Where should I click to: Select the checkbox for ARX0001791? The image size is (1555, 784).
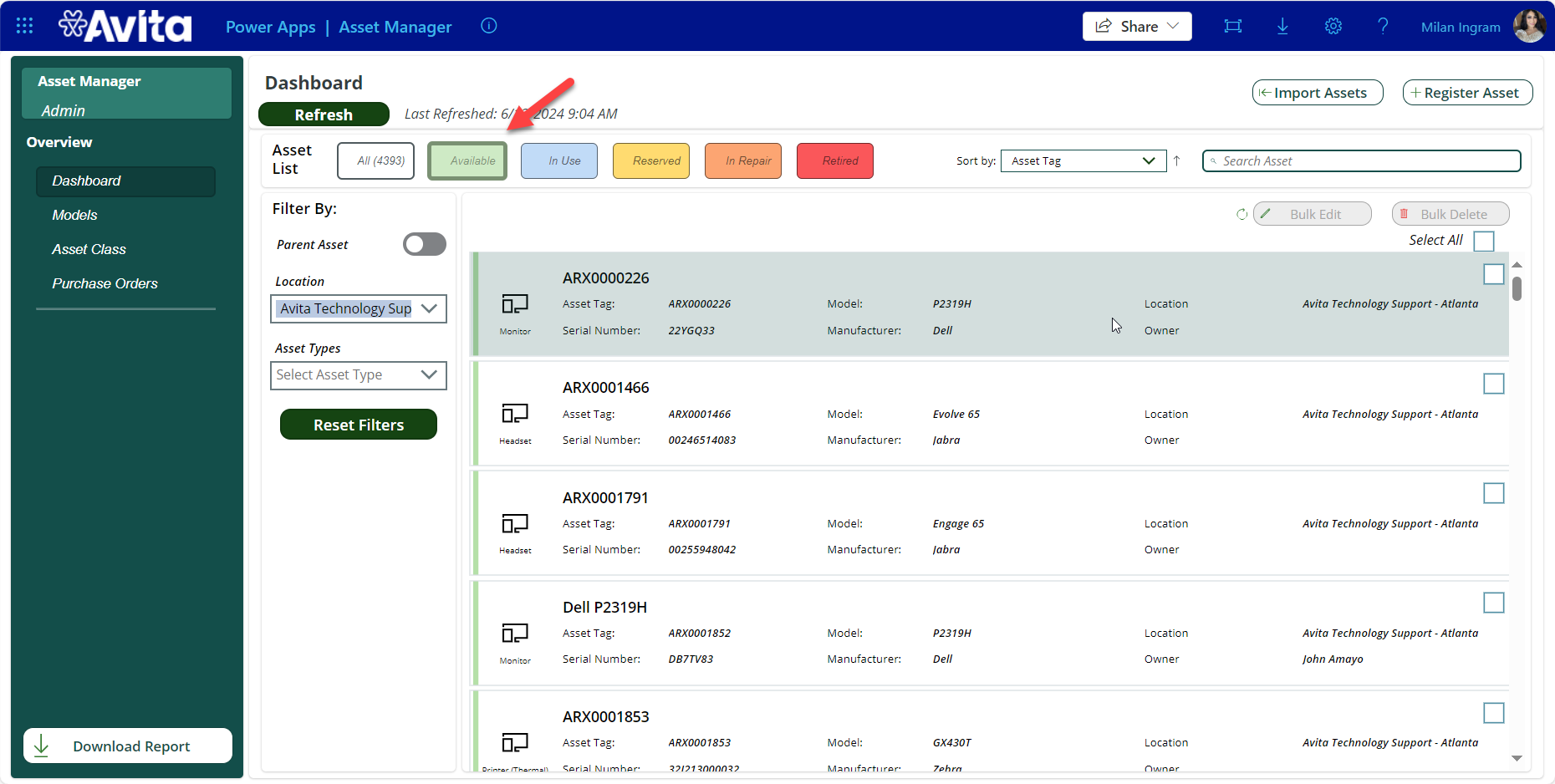pyautogui.click(x=1494, y=493)
